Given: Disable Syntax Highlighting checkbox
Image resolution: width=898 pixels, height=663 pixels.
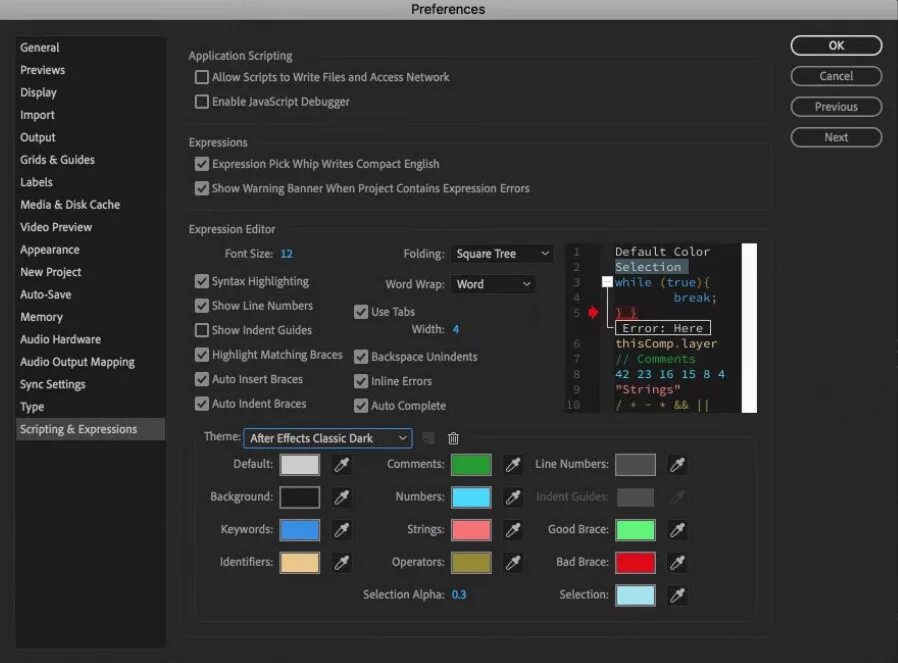Looking at the screenshot, I should coord(202,281).
